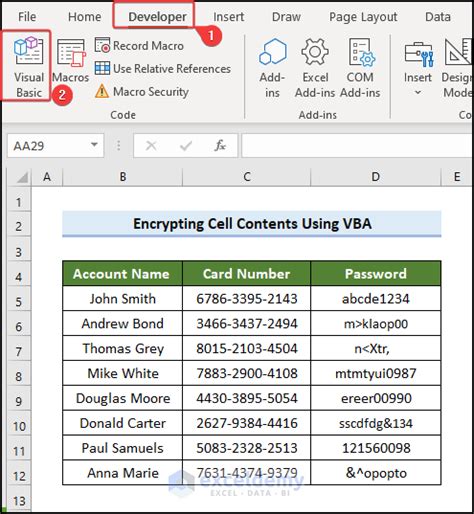Image resolution: width=474 pixels, height=514 pixels.
Task: Select password cell mtmtyui0987
Action: (376, 373)
